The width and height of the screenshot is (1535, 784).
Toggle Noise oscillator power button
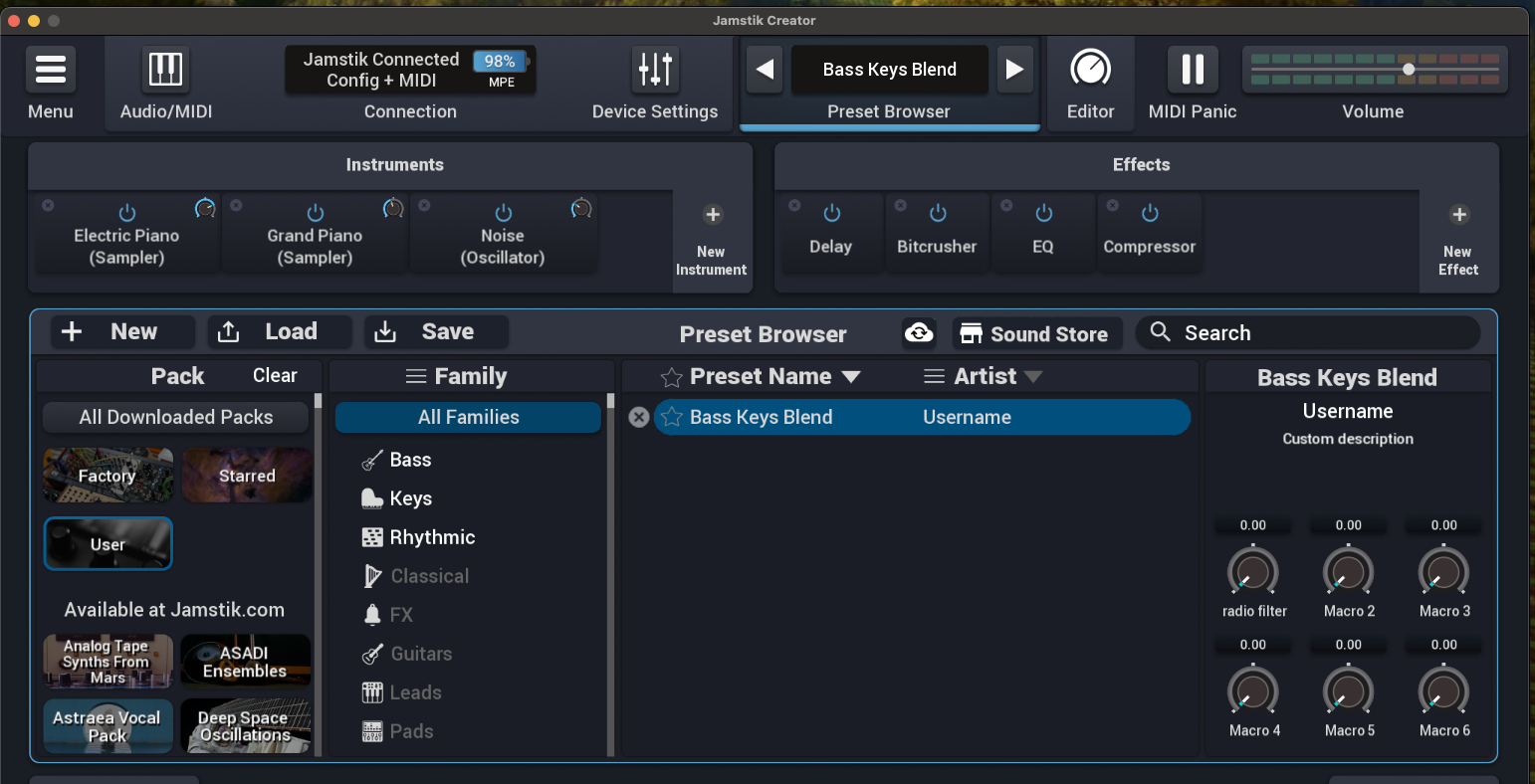(x=504, y=213)
